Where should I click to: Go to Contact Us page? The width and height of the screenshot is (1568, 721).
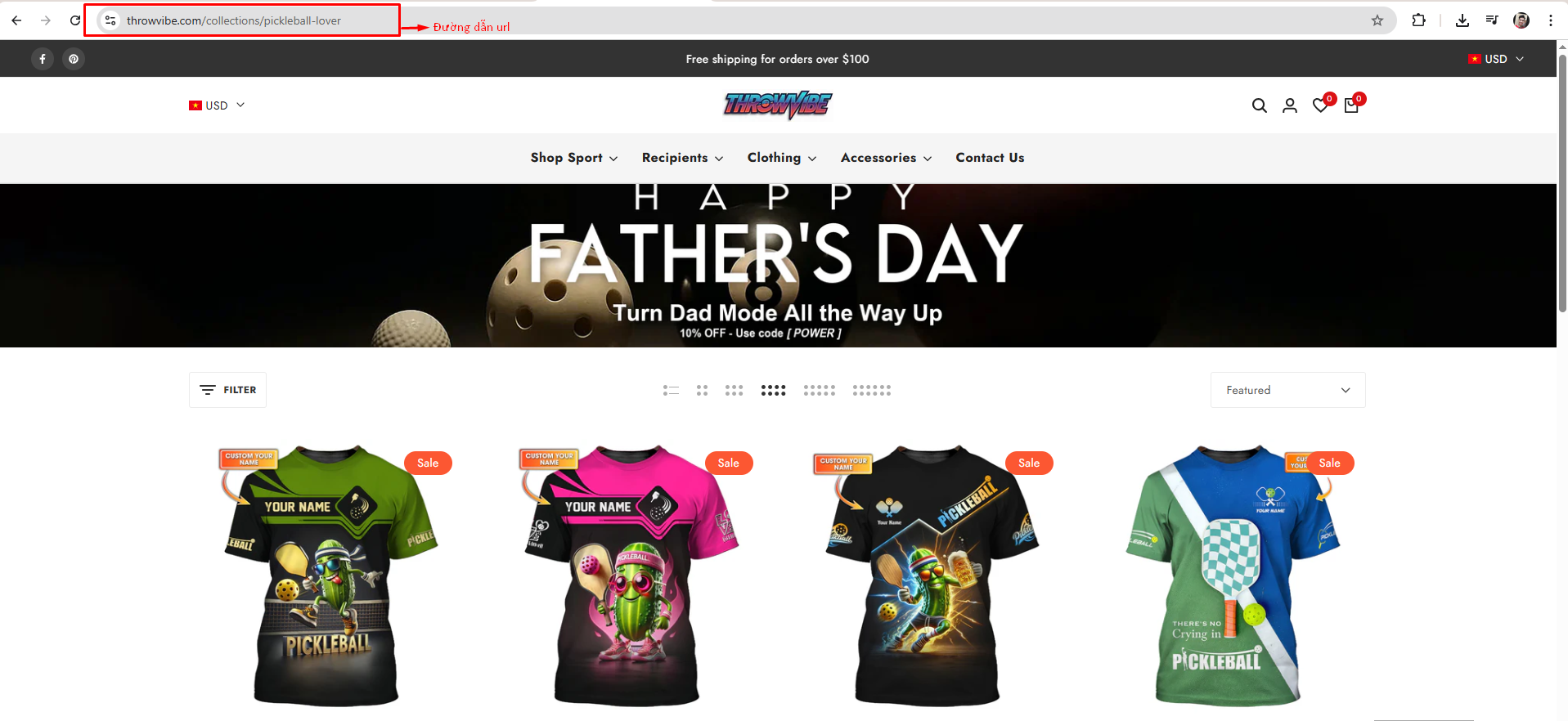(x=990, y=158)
